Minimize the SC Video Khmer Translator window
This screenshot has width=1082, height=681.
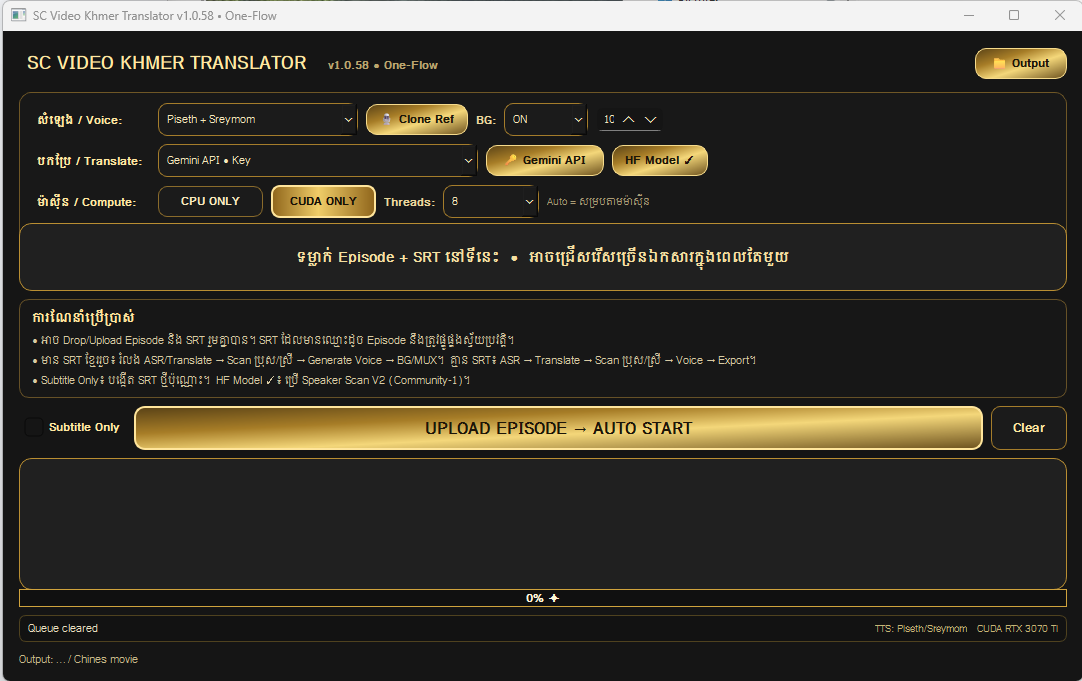click(x=969, y=15)
